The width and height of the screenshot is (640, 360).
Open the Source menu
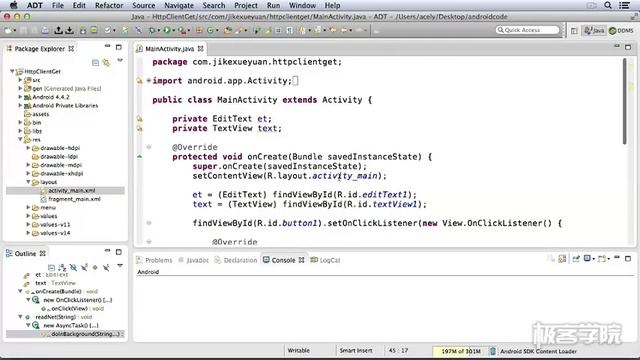tap(143, 5)
